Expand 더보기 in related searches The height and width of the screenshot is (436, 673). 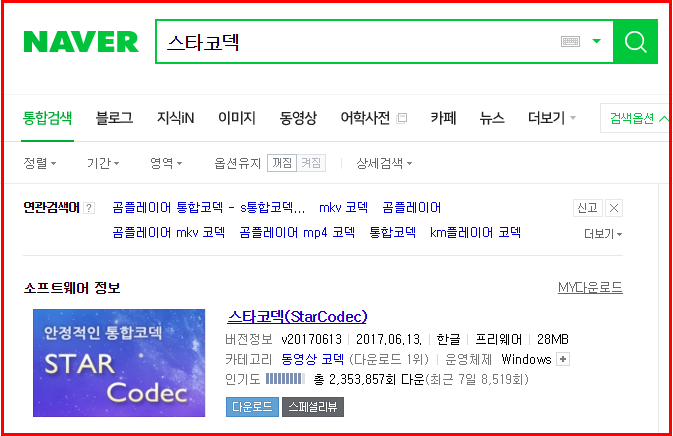pos(603,234)
